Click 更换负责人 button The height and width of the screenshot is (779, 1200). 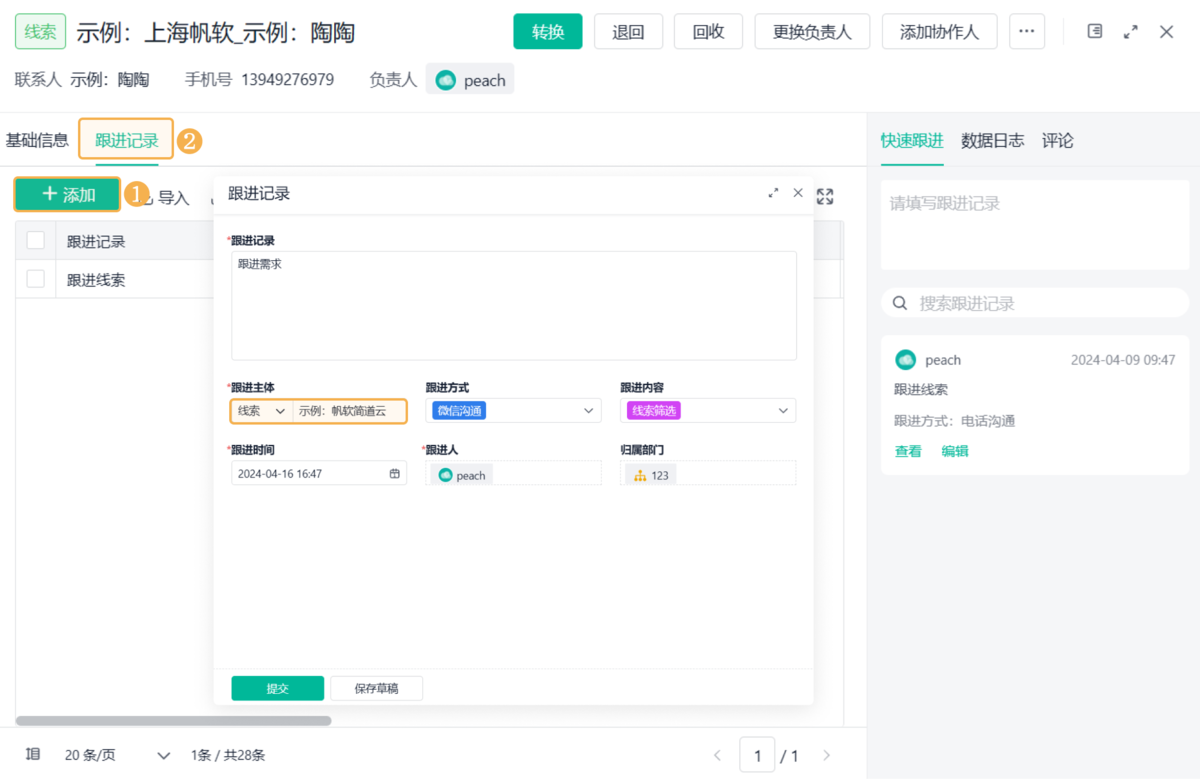tap(812, 32)
